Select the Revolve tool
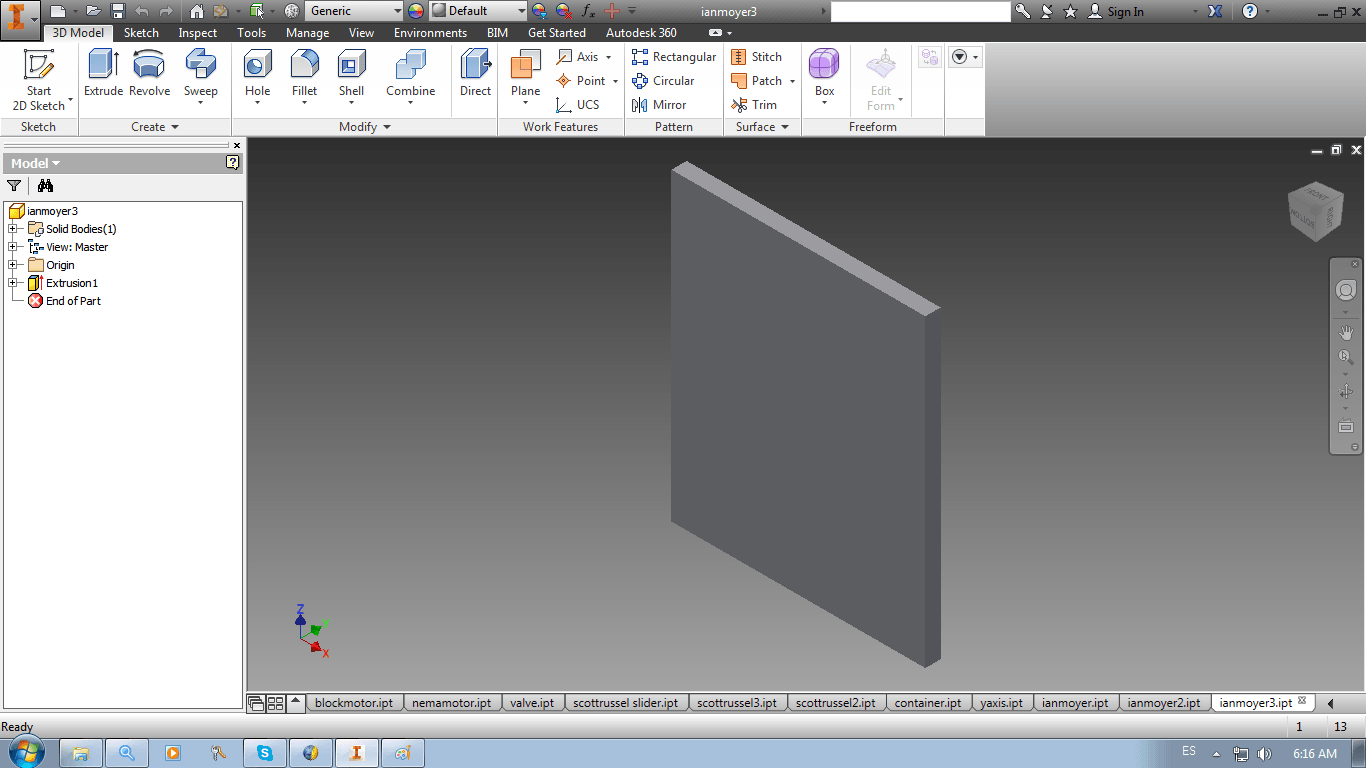The image size is (1366, 768). click(150, 73)
